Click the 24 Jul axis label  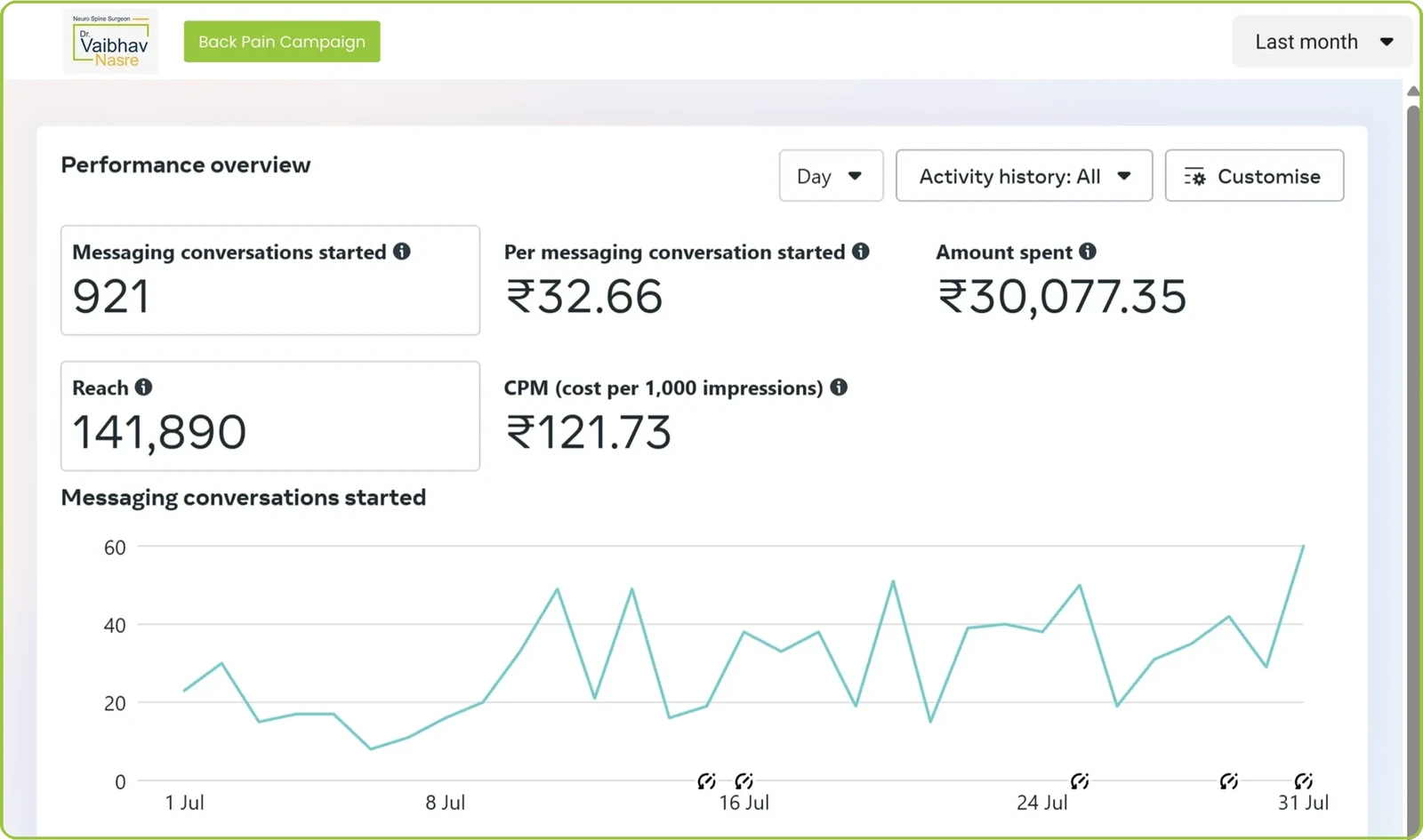coord(1041,803)
